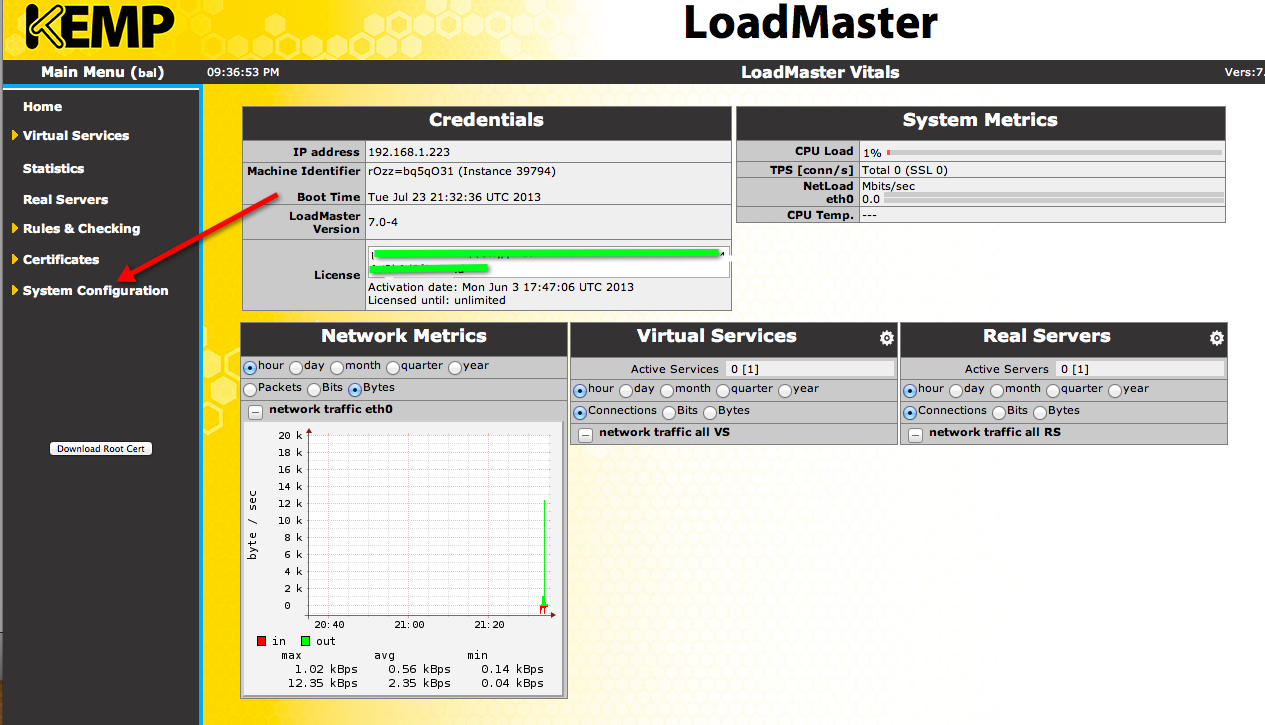Click the Download Root Cert button

pos(101,449)
